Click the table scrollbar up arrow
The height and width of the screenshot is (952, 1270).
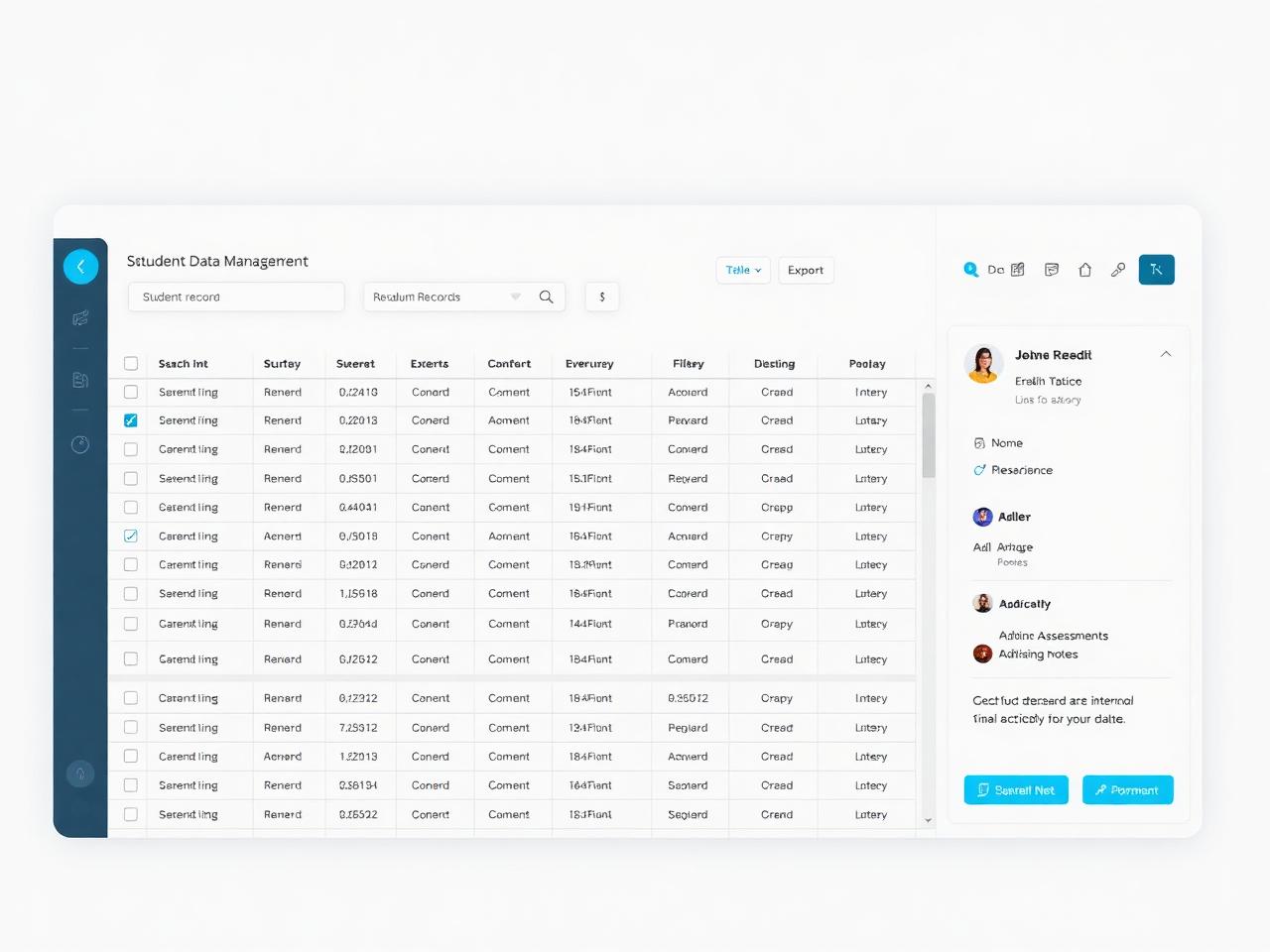click(x=928, y=387)
